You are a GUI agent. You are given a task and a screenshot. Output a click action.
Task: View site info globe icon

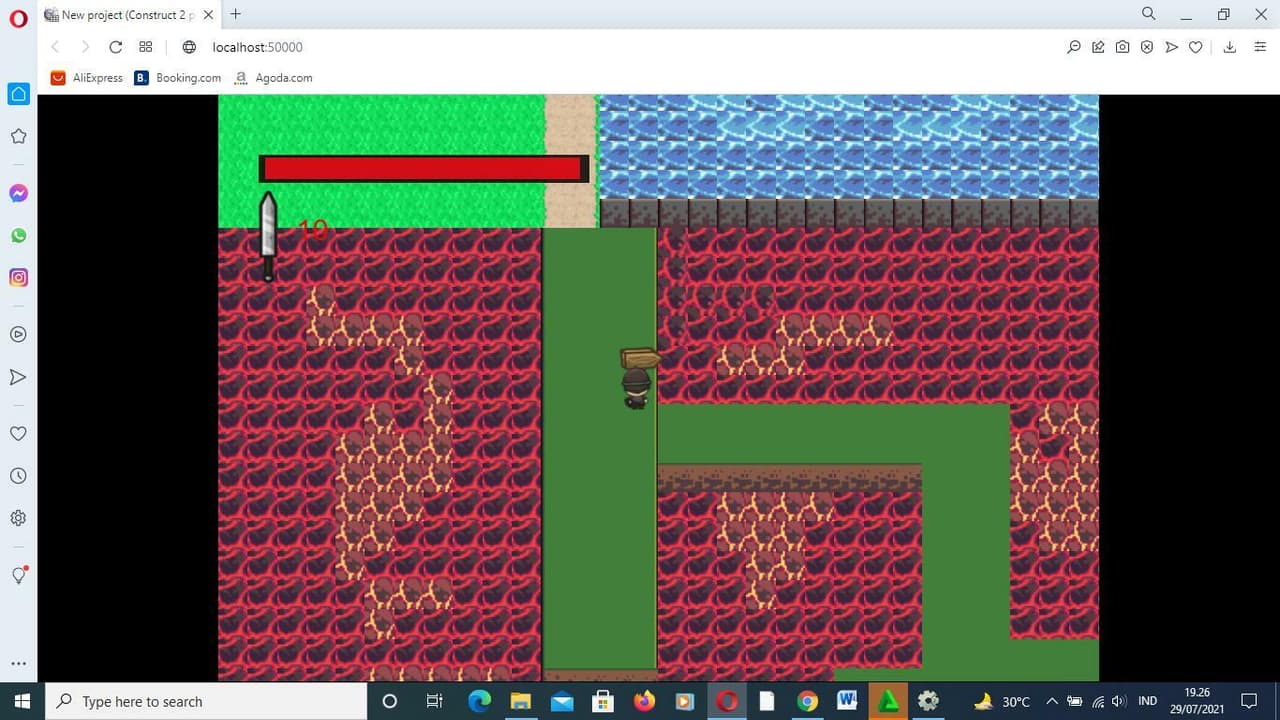(x=189, y=47)
